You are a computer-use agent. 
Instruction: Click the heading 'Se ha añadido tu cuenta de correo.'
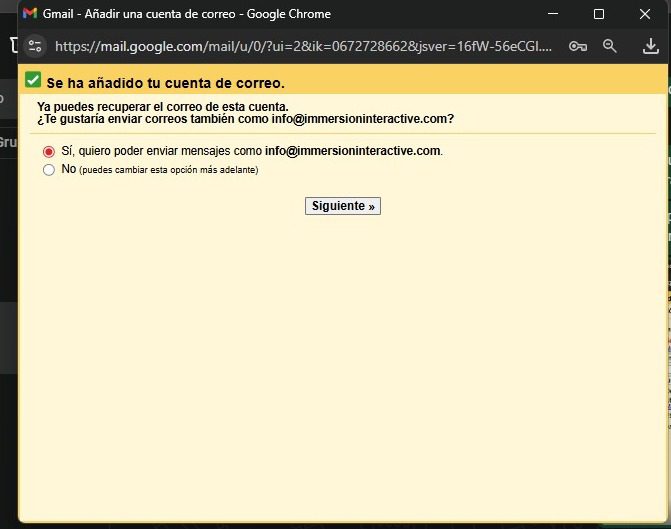pos(165,83)
